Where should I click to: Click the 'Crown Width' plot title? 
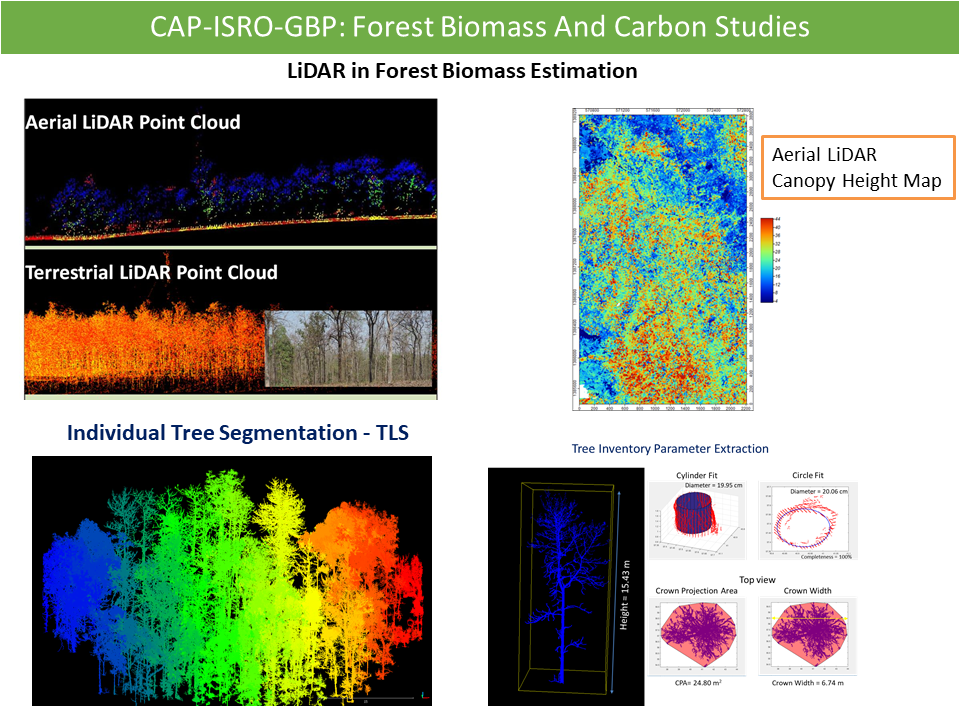coord(808,591)
